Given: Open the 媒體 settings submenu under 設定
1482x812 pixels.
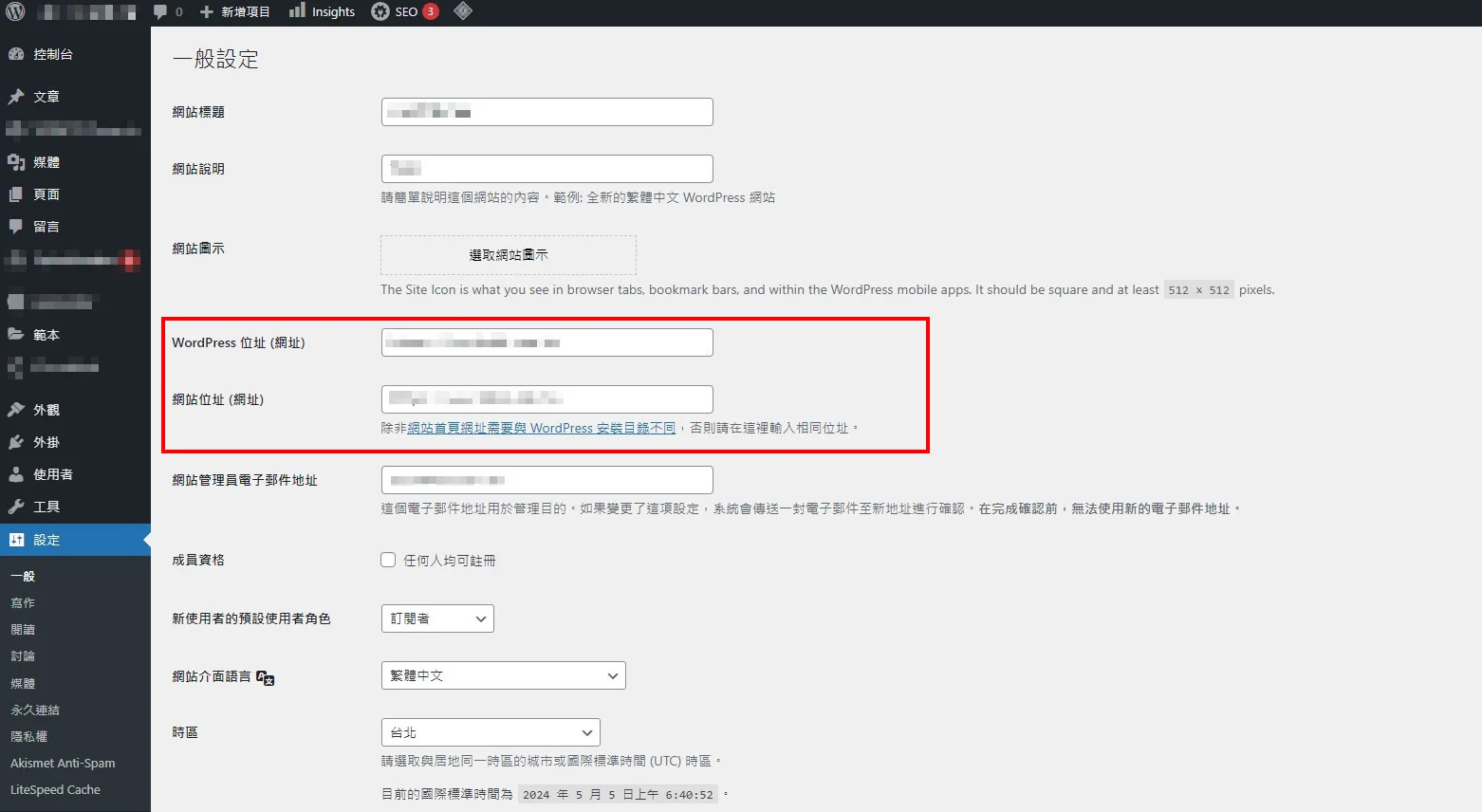Looking at the screenshot, I should point(23,683).
